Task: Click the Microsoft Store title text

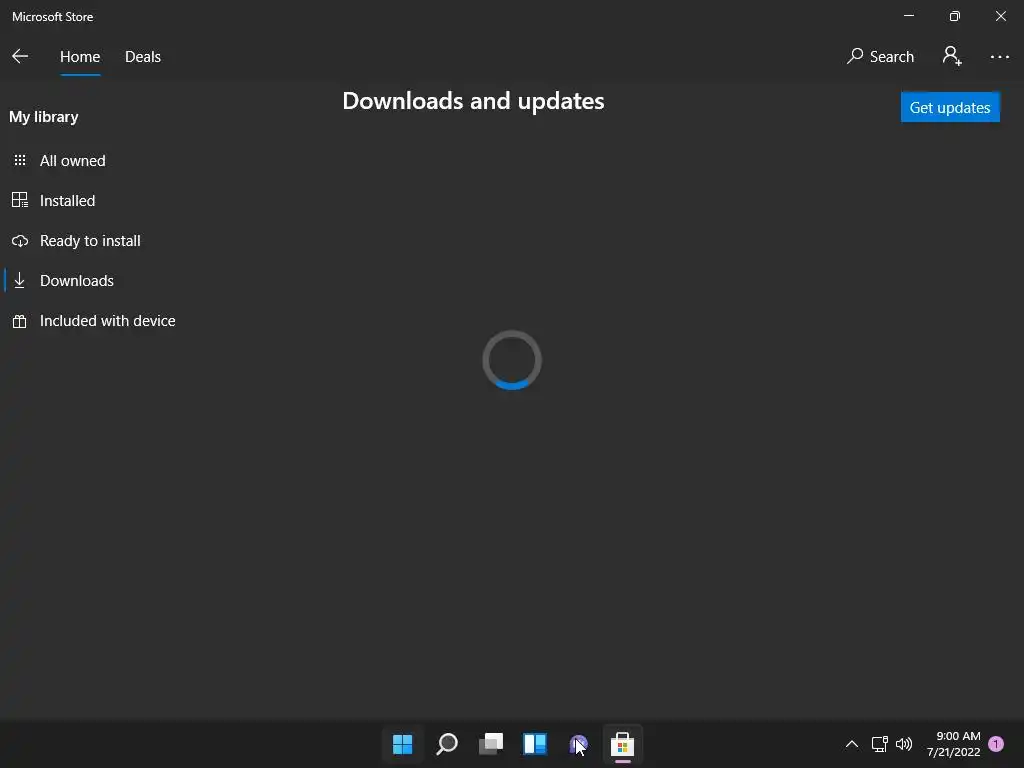Action: click(52, 17)
